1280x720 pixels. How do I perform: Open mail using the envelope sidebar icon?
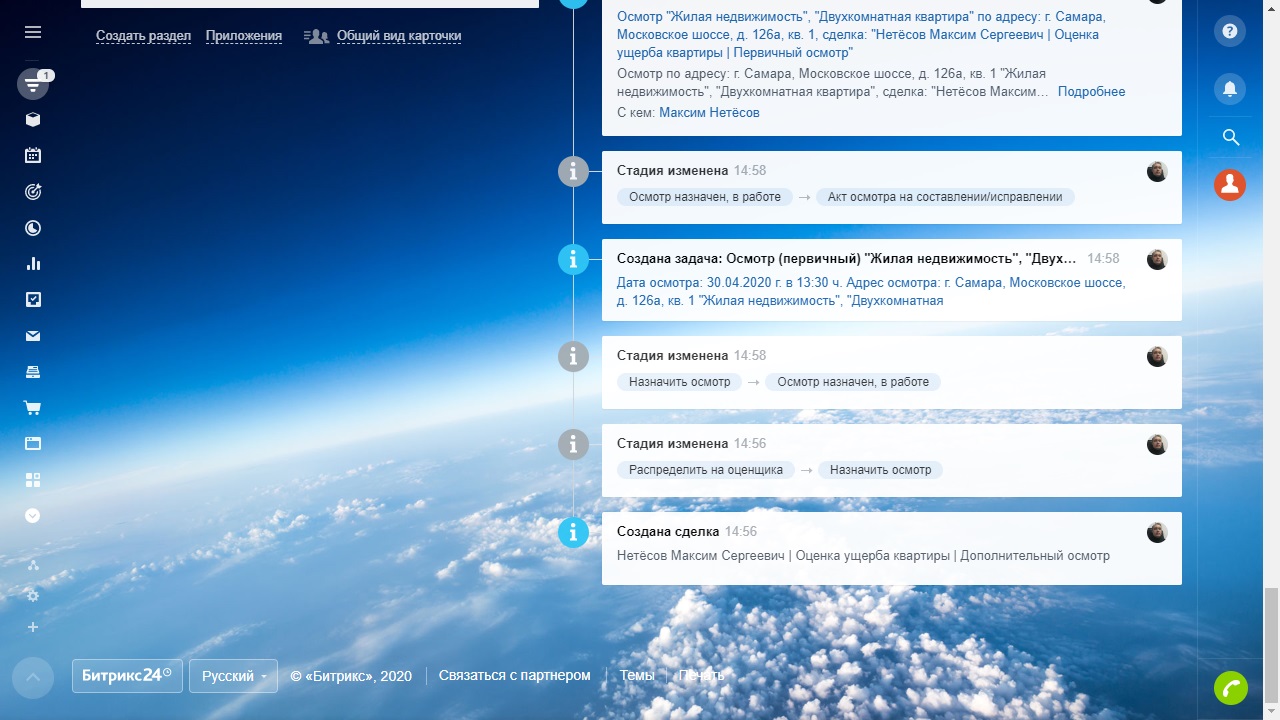pyautogui.click(x=33, y=336)
